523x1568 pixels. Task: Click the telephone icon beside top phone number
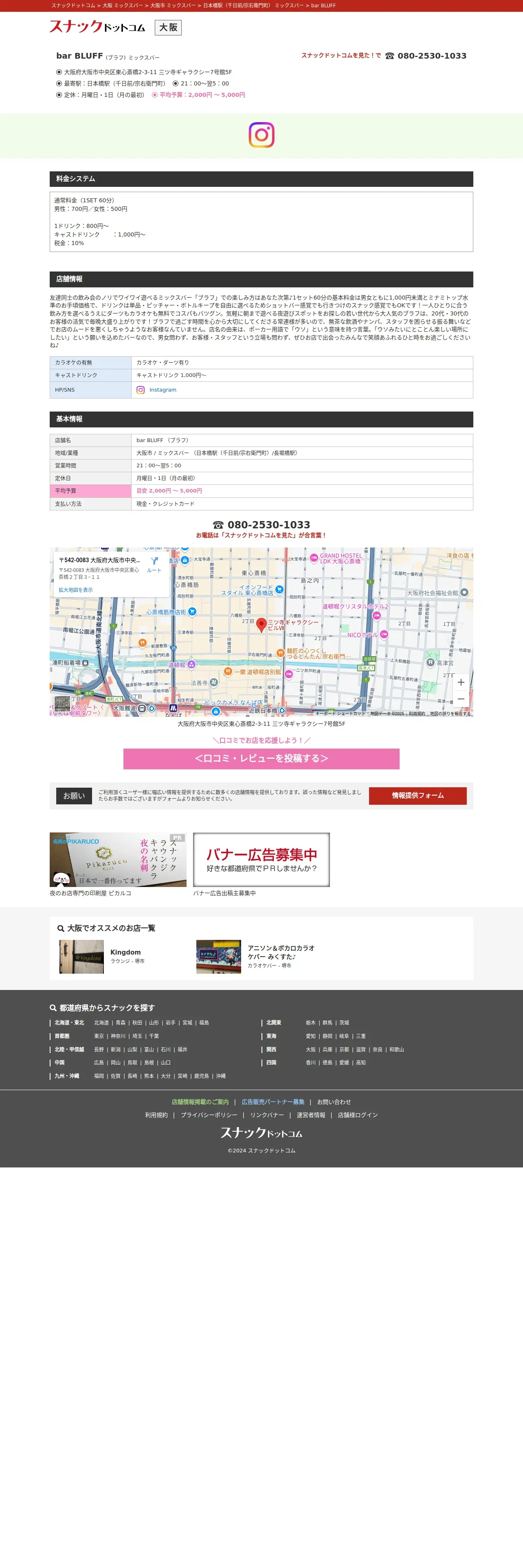tap(390, 56)
